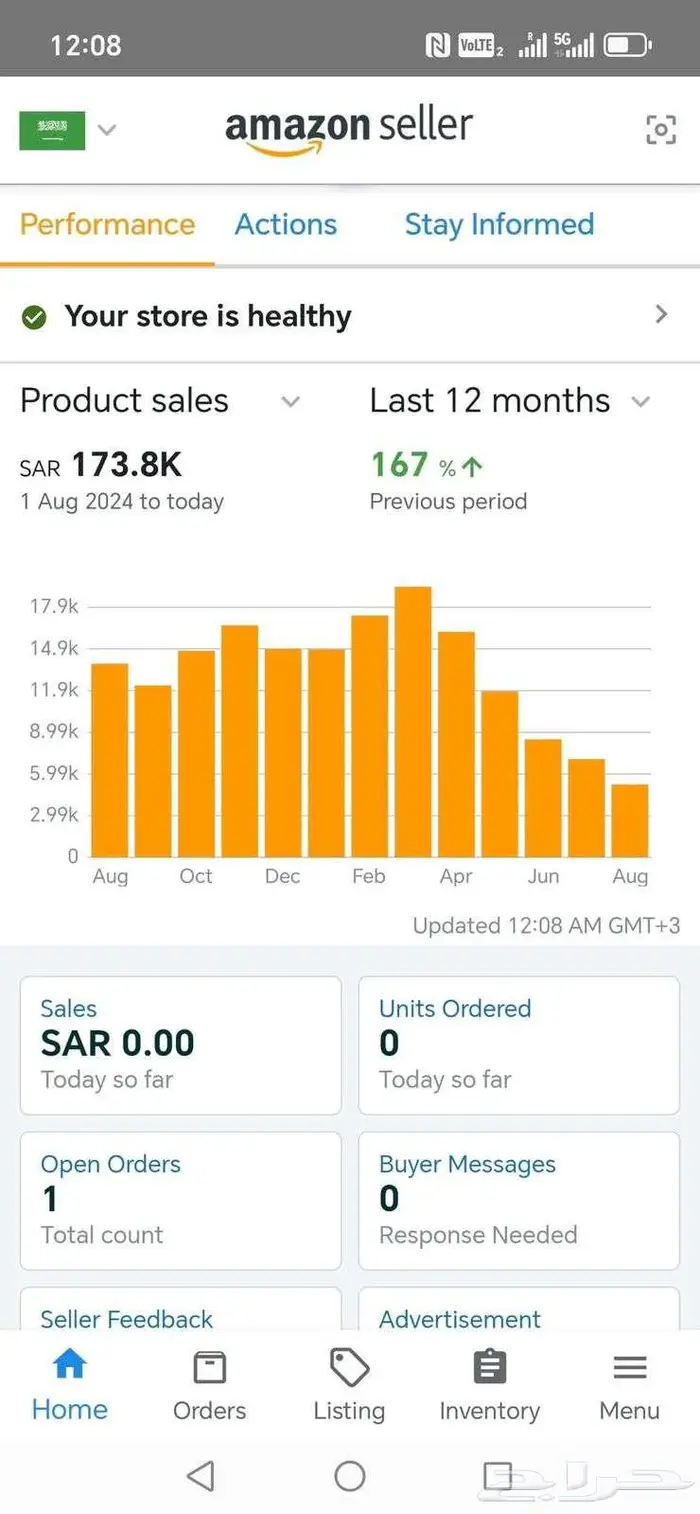
Task: Open the Open Orders card
Action: tap(180, 1200)
